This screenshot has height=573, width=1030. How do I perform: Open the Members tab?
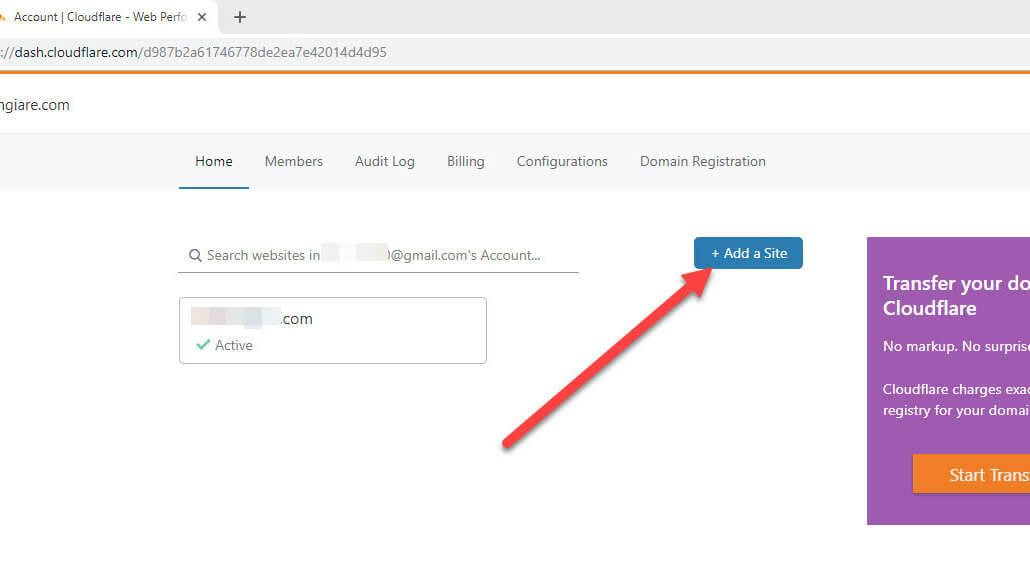293,161
